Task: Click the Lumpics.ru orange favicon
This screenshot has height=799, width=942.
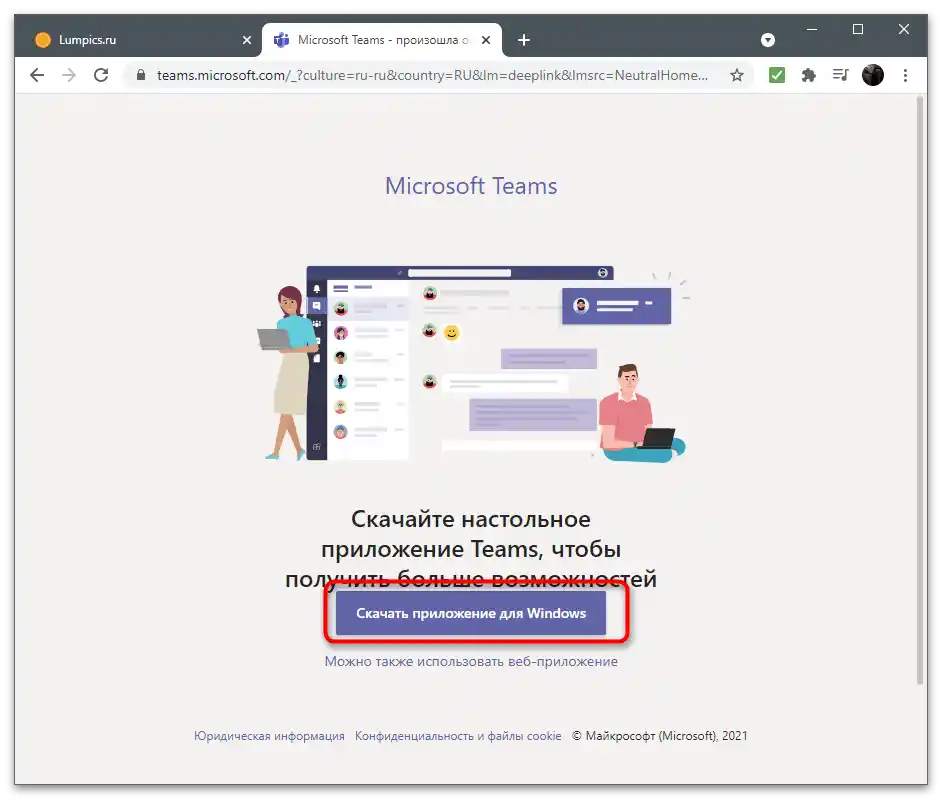Action: [x=43, y=40]
